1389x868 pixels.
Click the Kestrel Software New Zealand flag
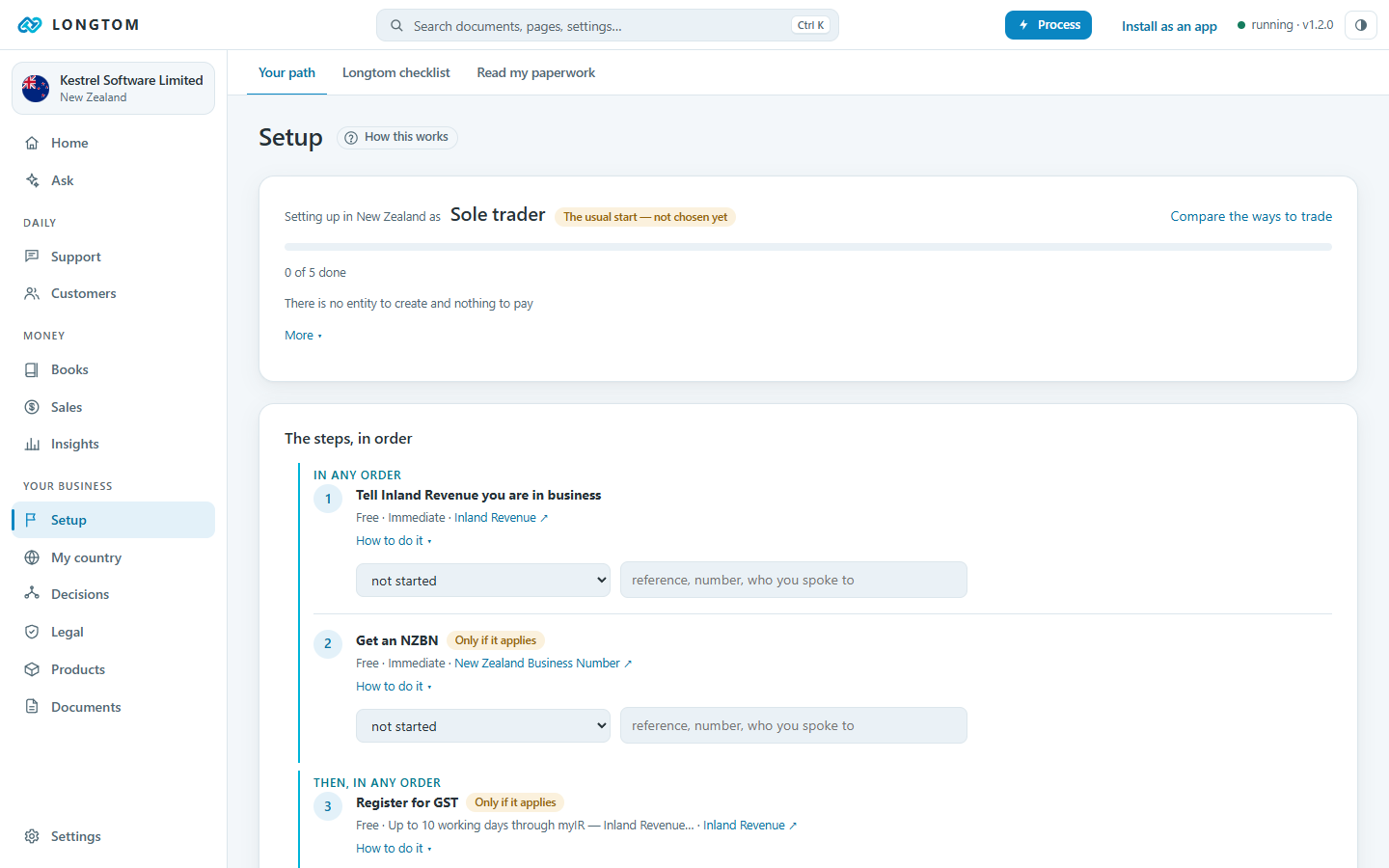(x=36, y=89)
